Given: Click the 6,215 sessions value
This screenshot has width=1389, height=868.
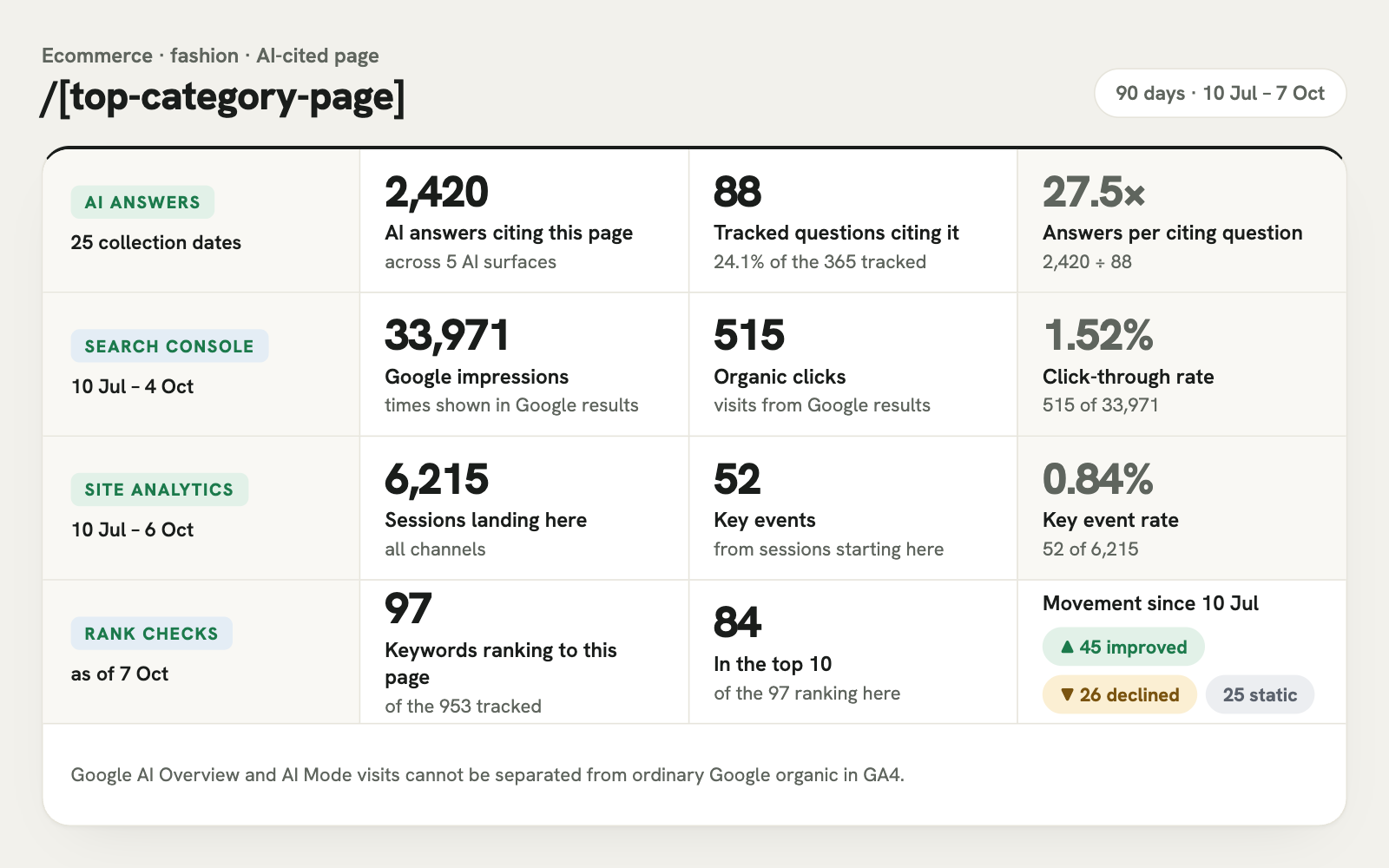Looking at the screenshot, I should coord(437,479).
